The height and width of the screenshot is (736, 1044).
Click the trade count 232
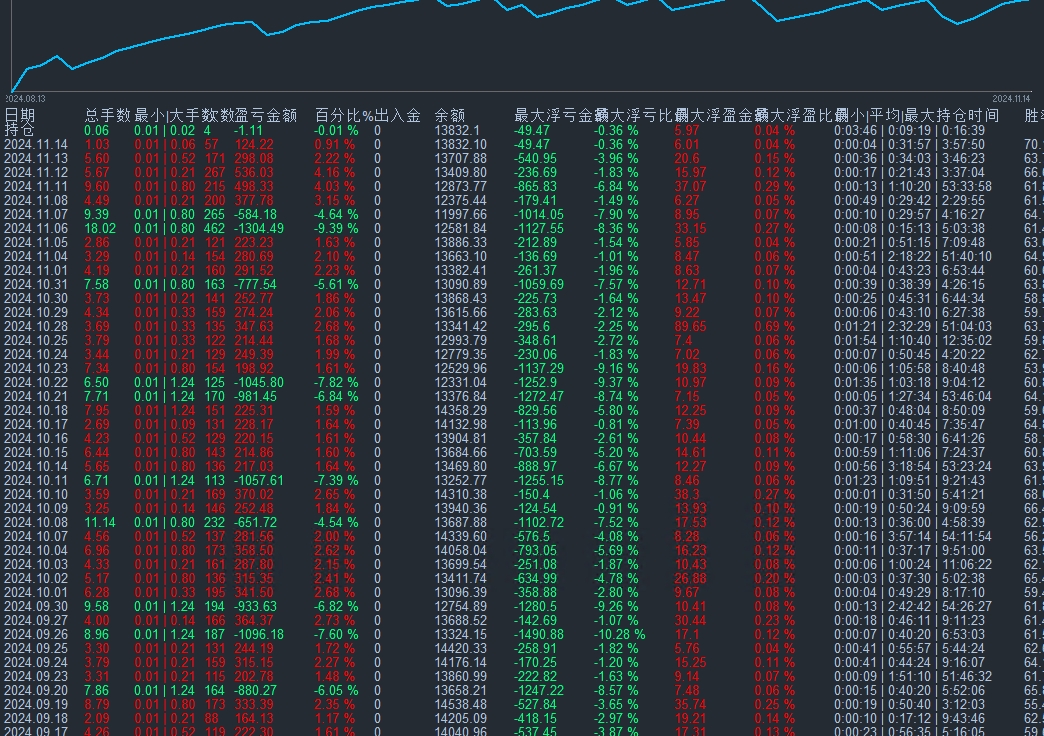[x=214, y=522]
